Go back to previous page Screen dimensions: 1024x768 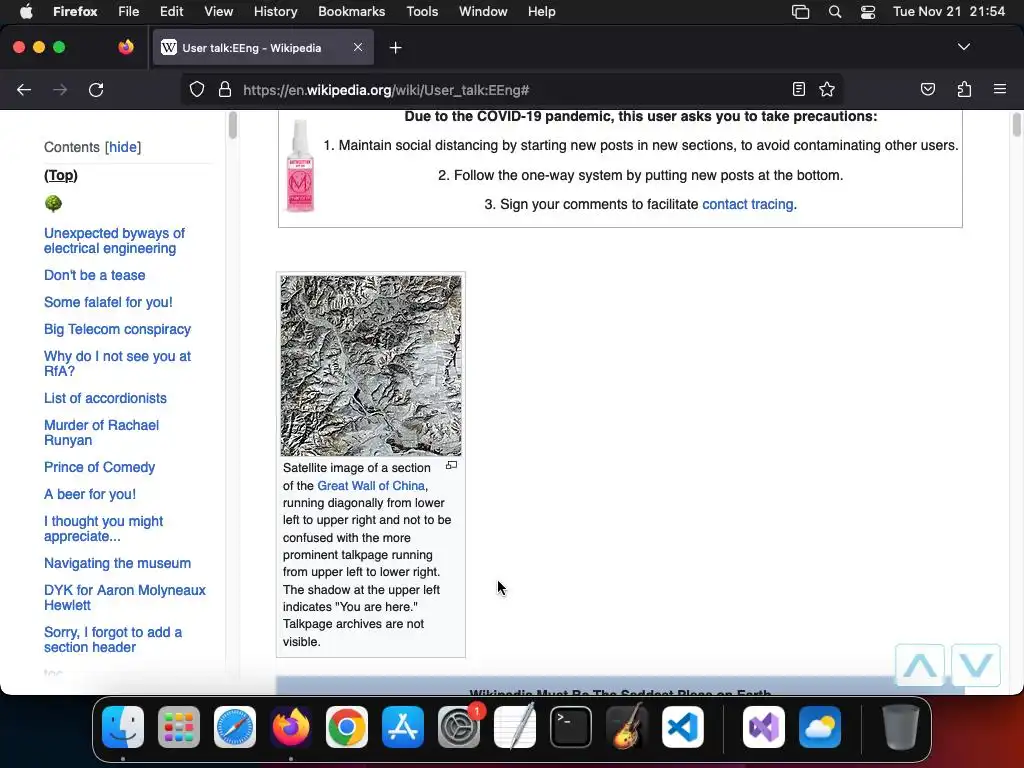pyautogui.click(x=24, y=89)
